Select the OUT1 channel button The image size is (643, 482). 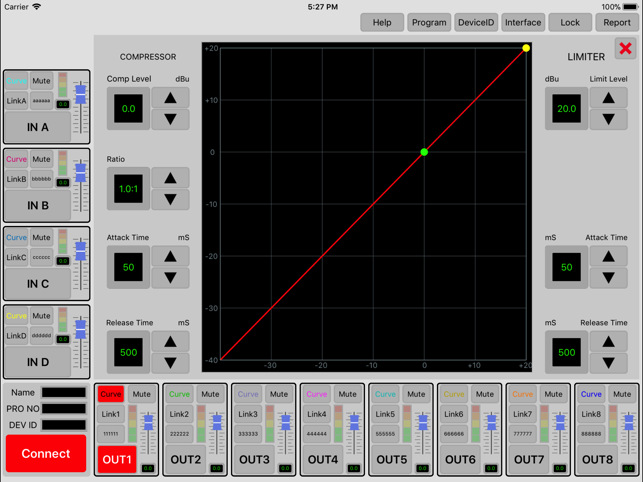click(117, 459)
